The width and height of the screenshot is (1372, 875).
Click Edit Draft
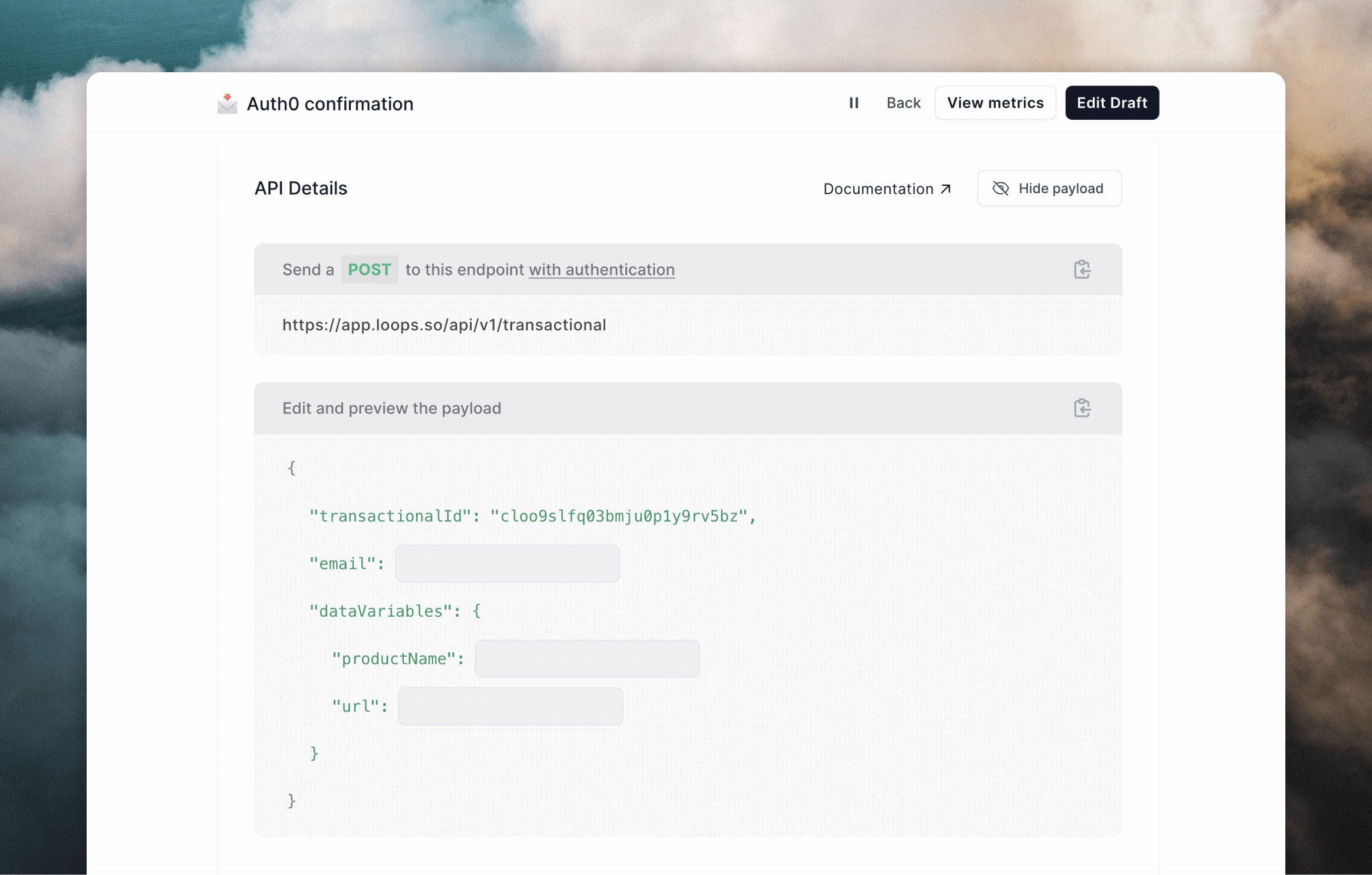point(1112,103)
